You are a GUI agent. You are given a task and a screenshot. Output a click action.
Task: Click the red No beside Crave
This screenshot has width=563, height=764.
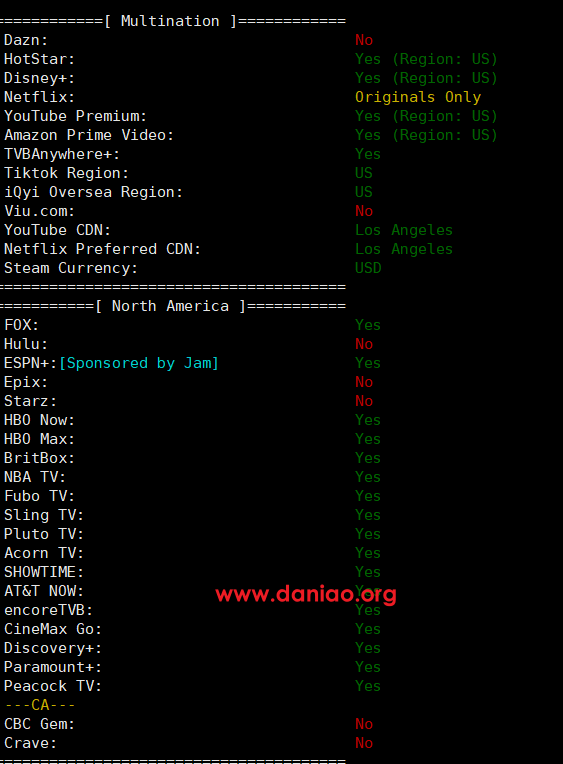click(364, 743)
